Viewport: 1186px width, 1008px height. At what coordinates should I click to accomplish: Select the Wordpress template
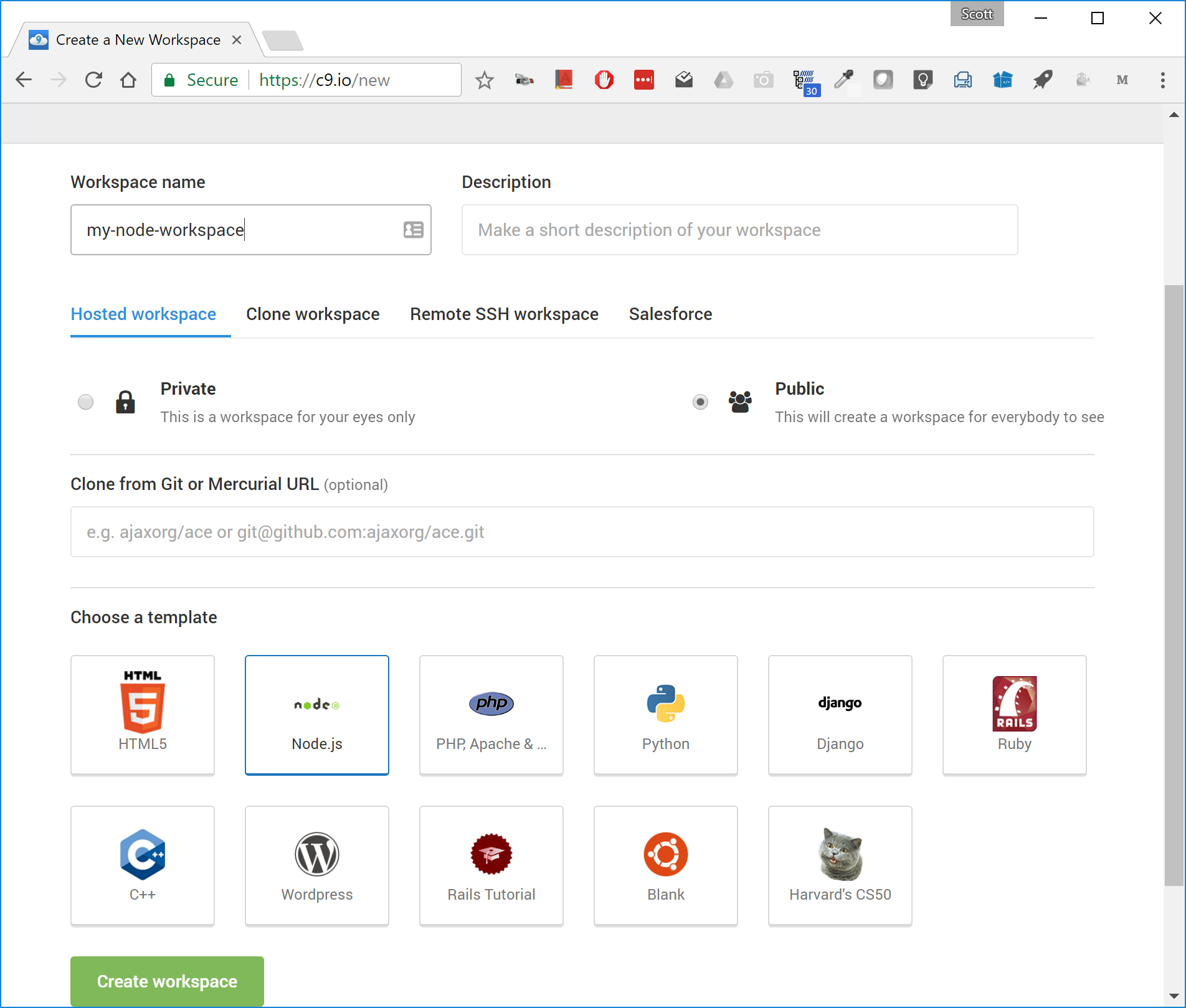[317, 865]
